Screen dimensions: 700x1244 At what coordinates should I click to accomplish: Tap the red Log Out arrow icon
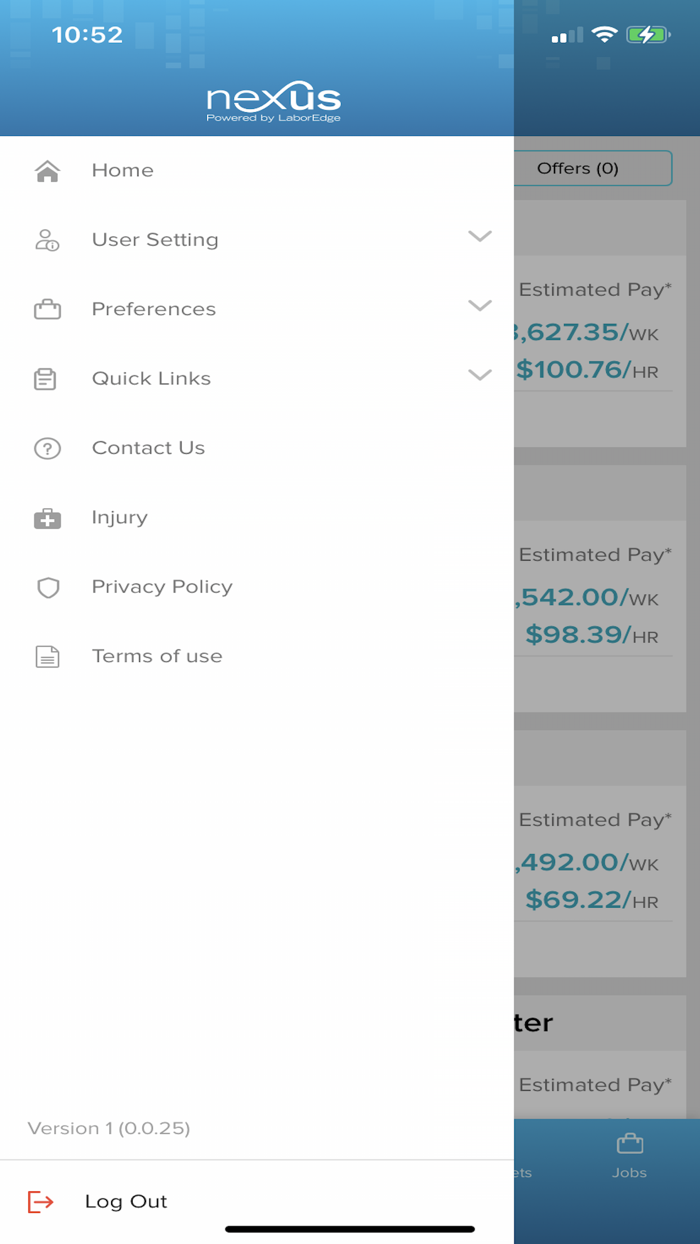pos(41,1201)
